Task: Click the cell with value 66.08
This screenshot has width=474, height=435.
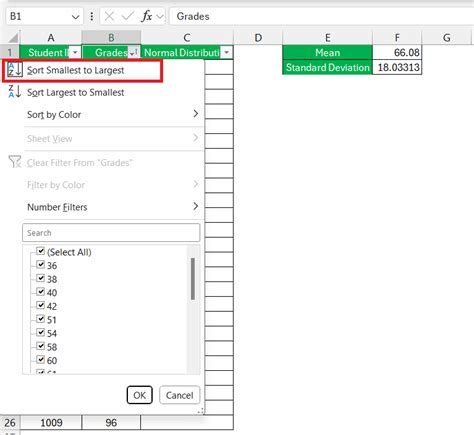Action: [397, 52]
